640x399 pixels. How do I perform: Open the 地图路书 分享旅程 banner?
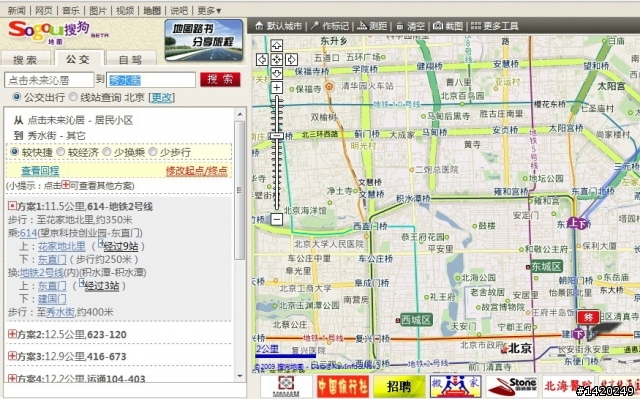[x=204, y=40]
